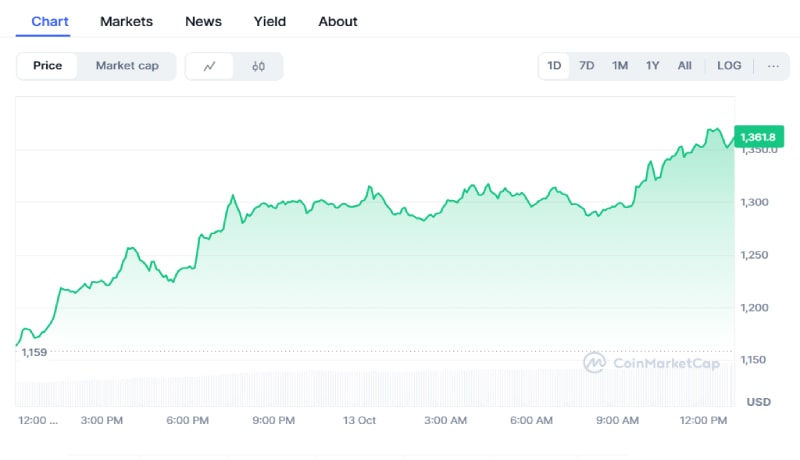
Task: Enable LOG scale
Action: click(729, 66)
